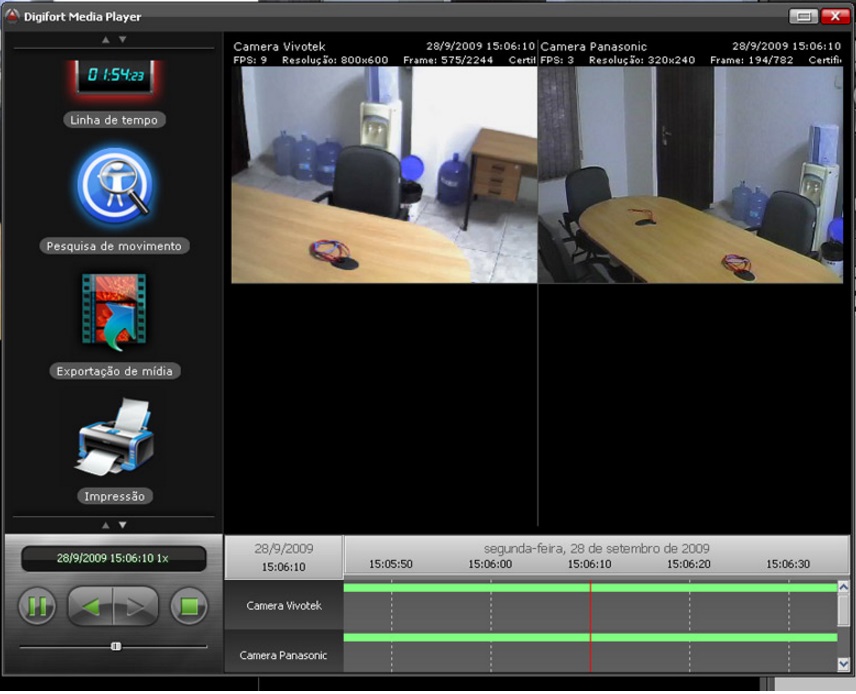856x694 pixels.
Task: Select the Camera Panasonic video view
Action: point(690,175)
